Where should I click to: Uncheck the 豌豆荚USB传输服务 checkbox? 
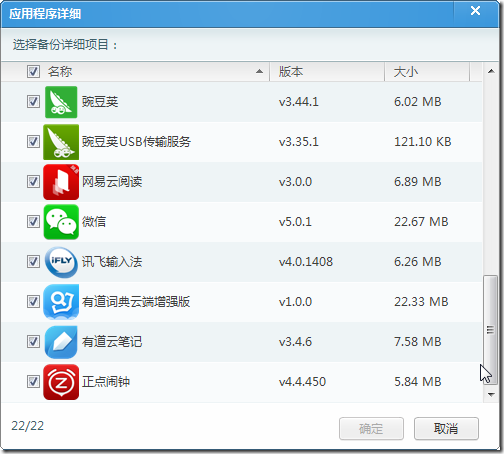click(x=33, y=142)
